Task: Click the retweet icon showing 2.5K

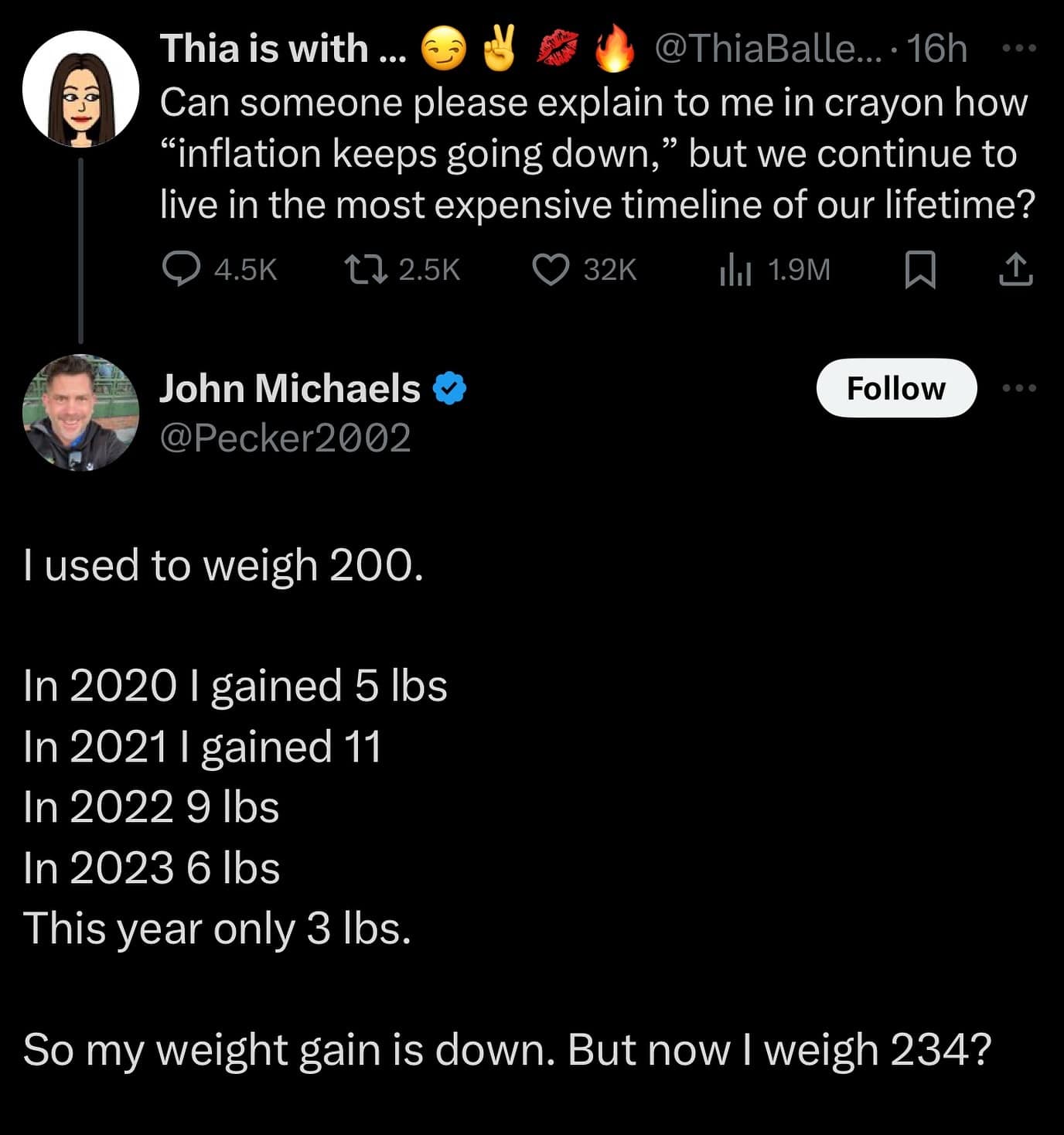Action: click(x=366, y=270)
